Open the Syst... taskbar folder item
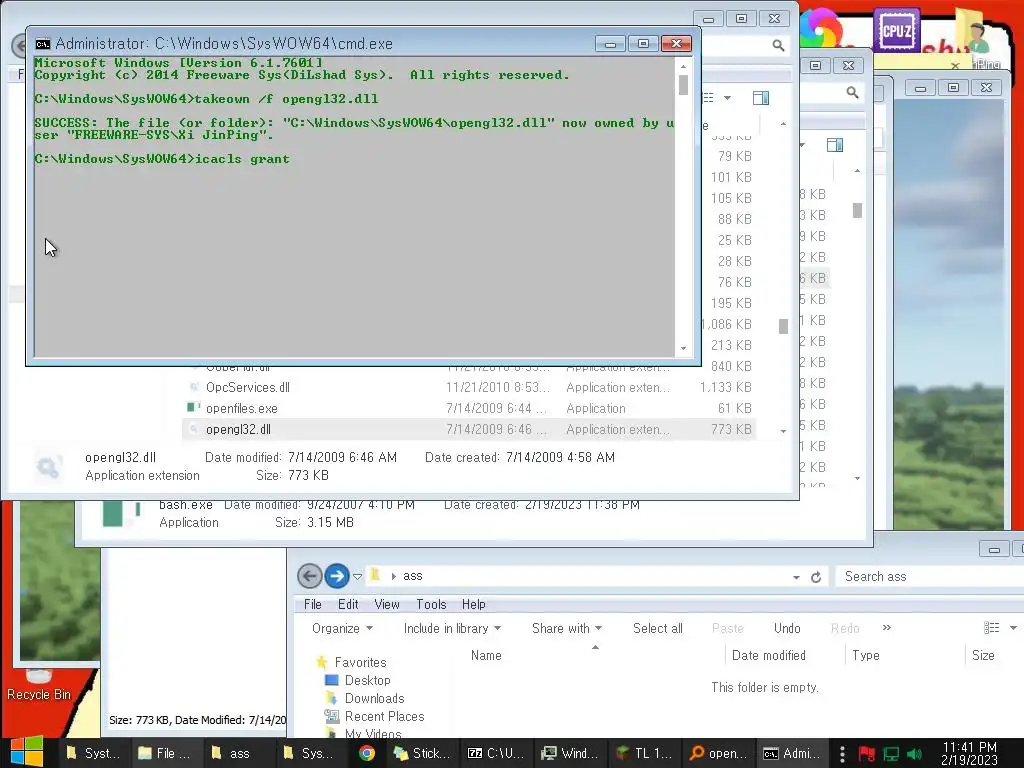This screenshot has width=1024, height=768. coord(93,753)
